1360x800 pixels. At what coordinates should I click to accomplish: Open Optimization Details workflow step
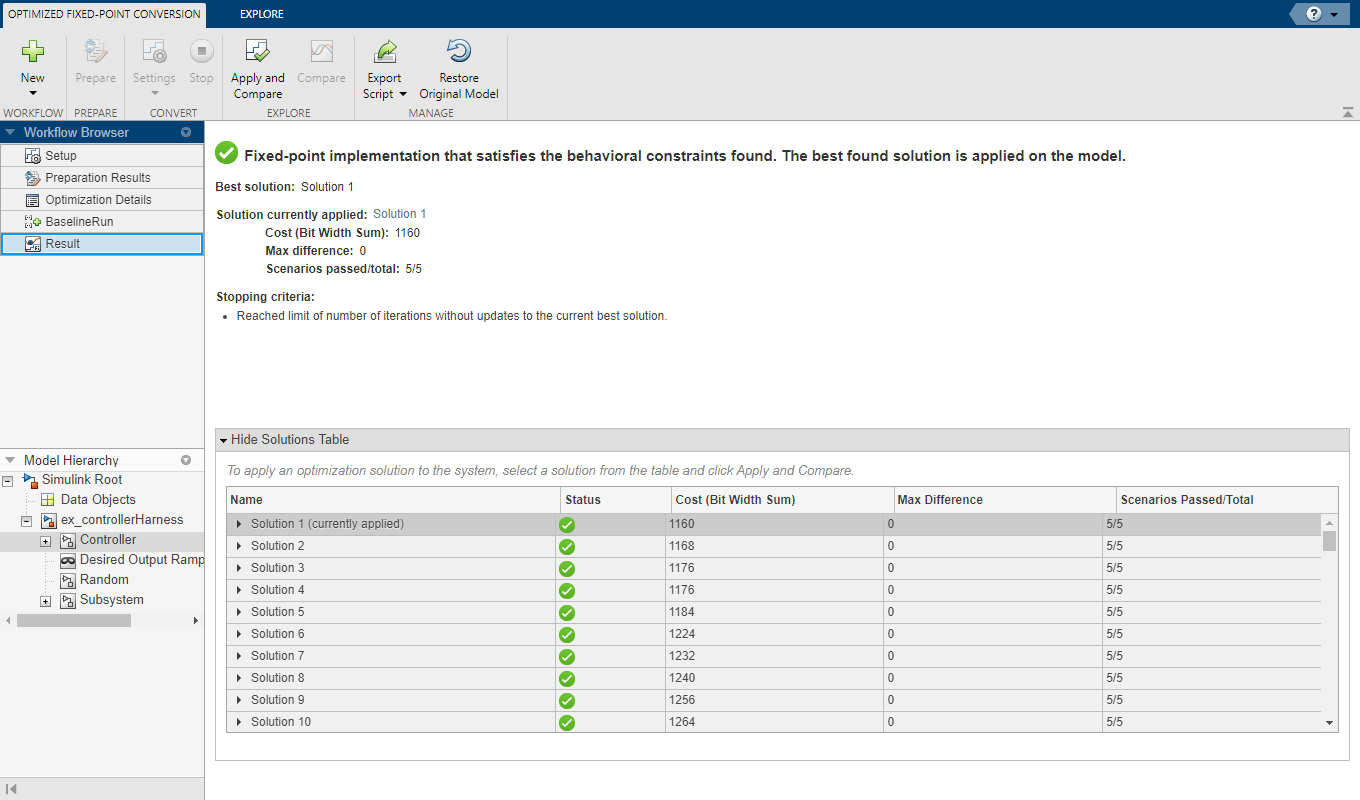(x=98, y=200)
